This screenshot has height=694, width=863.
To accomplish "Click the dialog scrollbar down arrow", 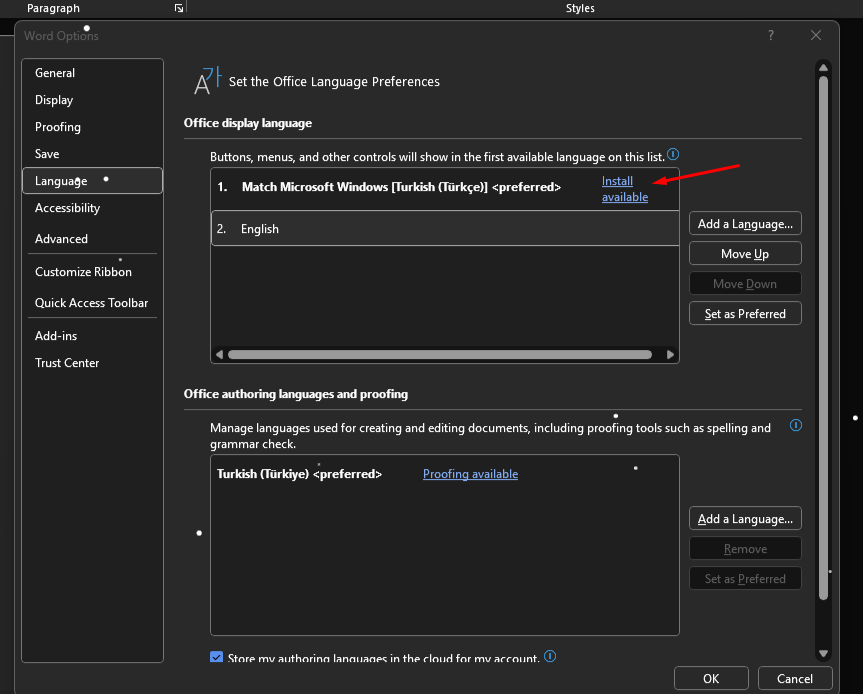I will tap(823, 653).
